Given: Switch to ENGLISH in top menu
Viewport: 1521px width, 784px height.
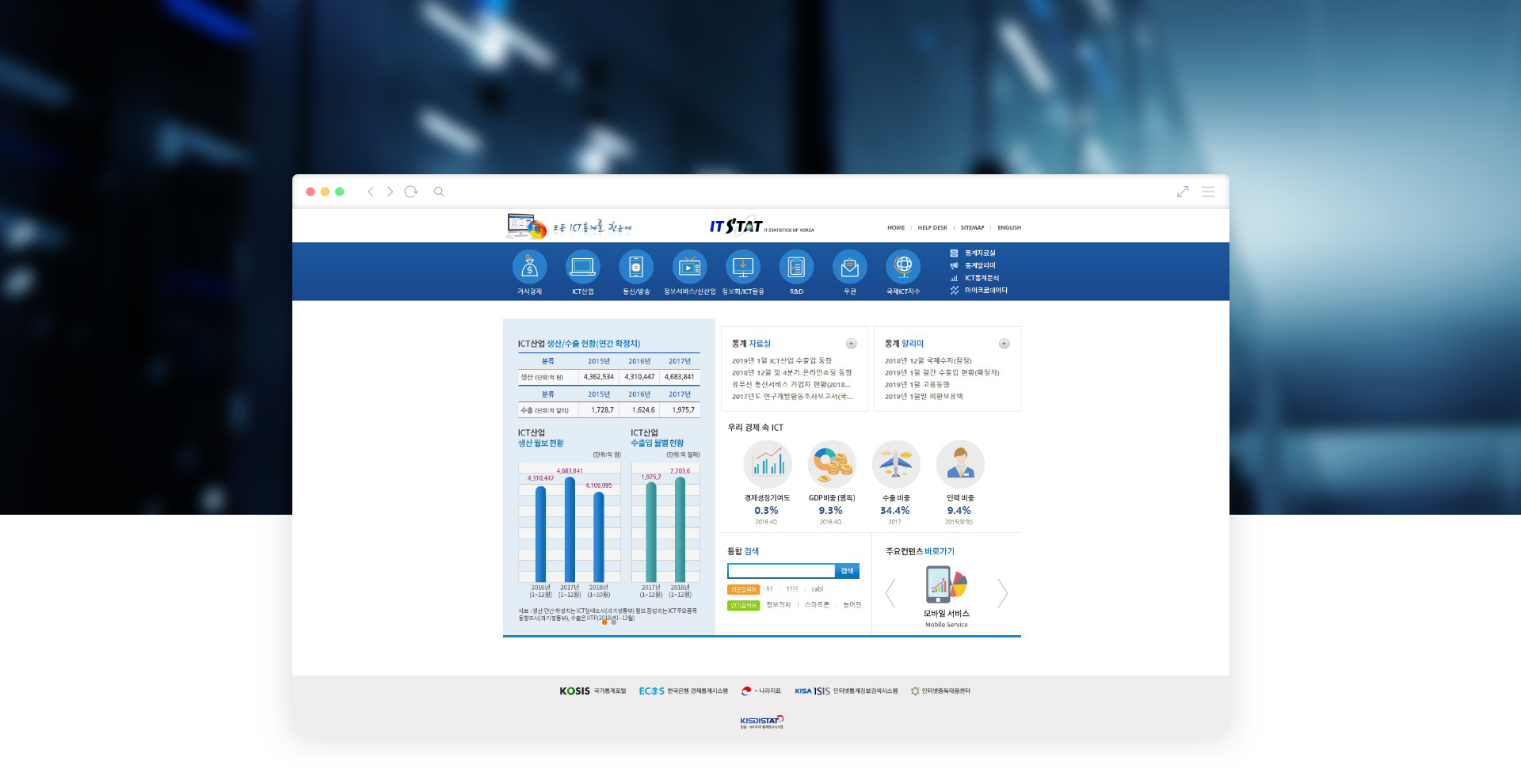Looking at the screenshot, I should point(1008,228).
